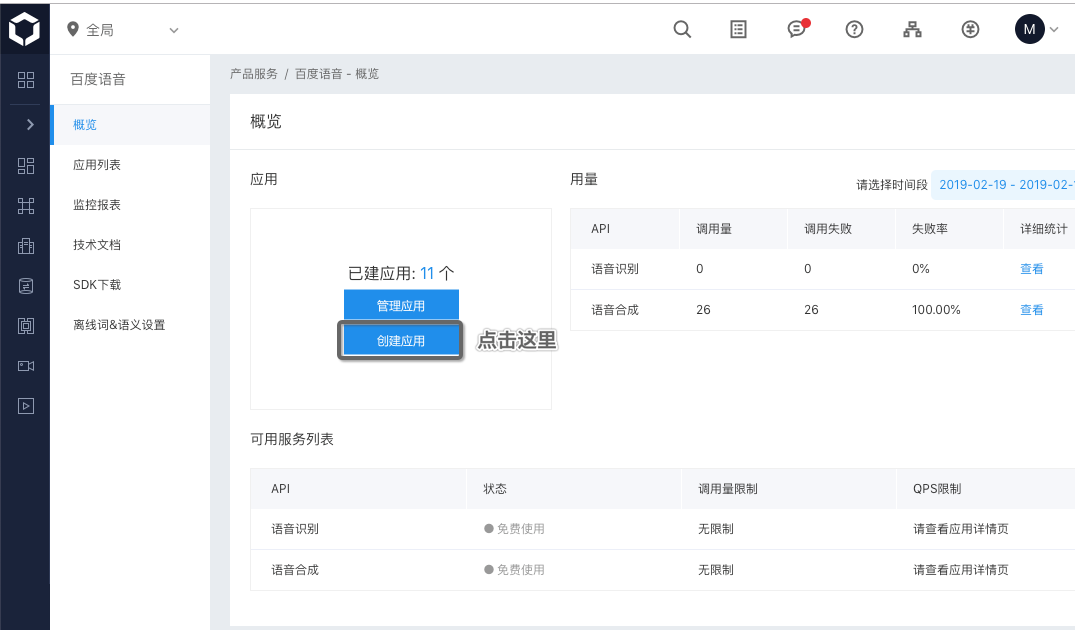Open the date range picker field
The height and width of the screenshot is (630, 1075).
click(x=1003, y=184)
